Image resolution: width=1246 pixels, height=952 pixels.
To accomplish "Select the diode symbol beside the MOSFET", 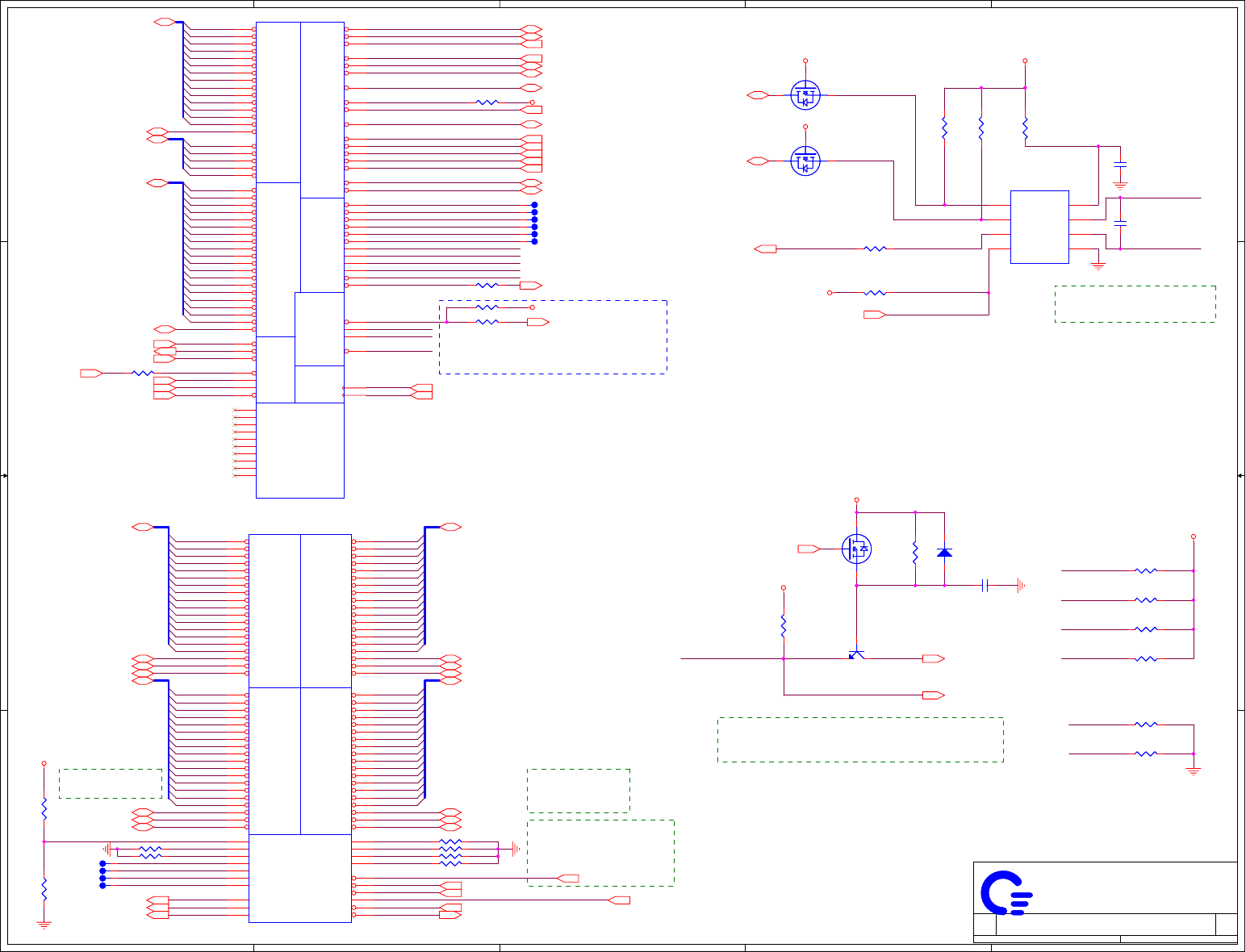I will (x=944, y=553).
